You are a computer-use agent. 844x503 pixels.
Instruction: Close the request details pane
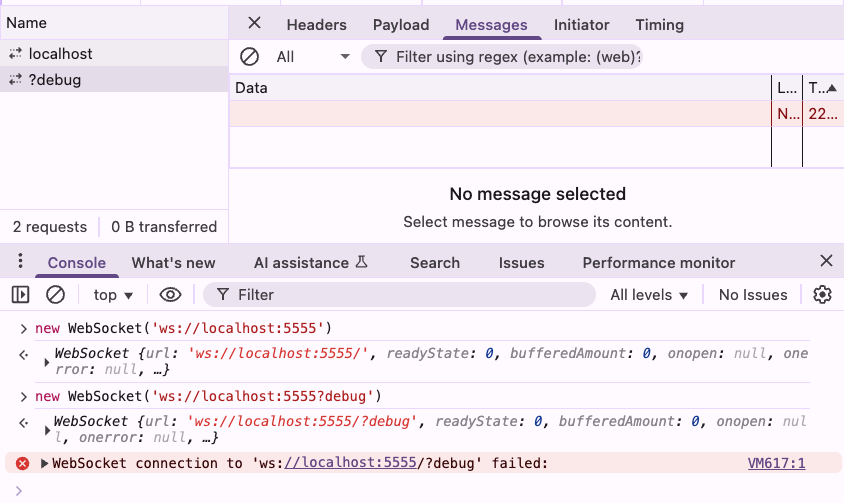pos(255,24)
